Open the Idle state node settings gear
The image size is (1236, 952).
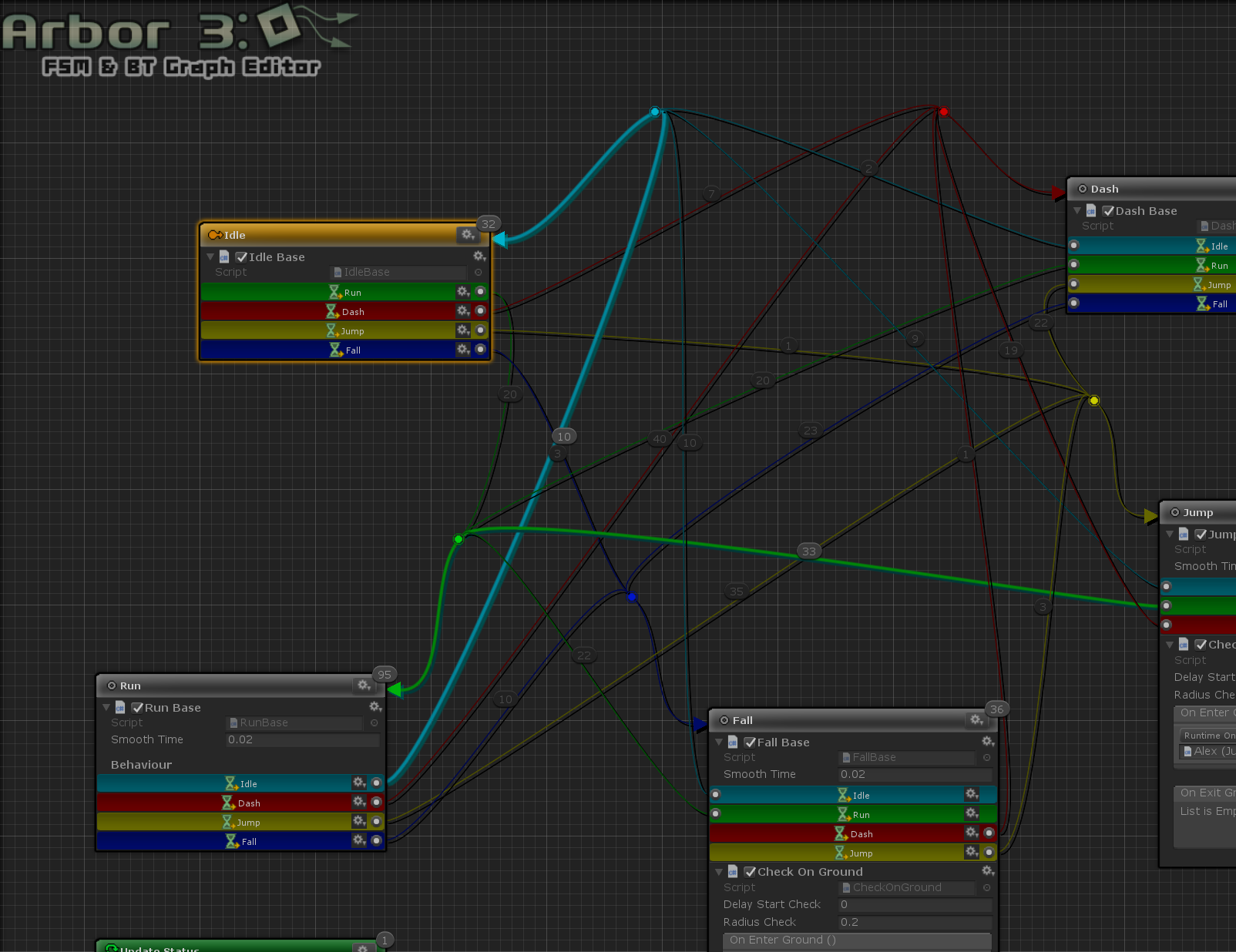[468, 234]
